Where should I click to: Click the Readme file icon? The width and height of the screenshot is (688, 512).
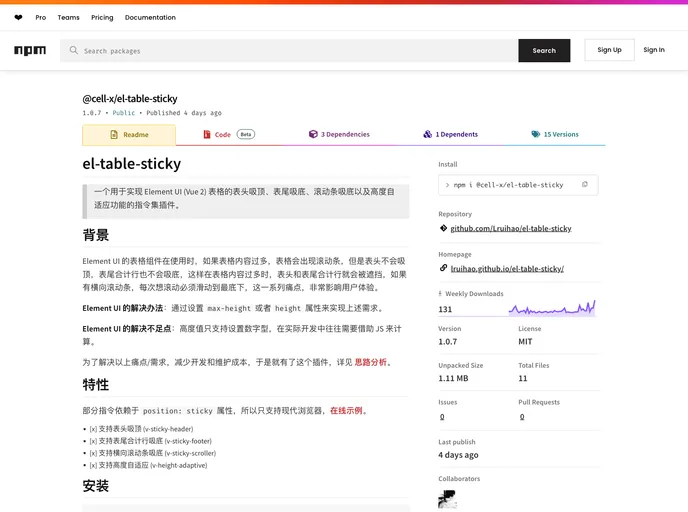pos(114,135)
